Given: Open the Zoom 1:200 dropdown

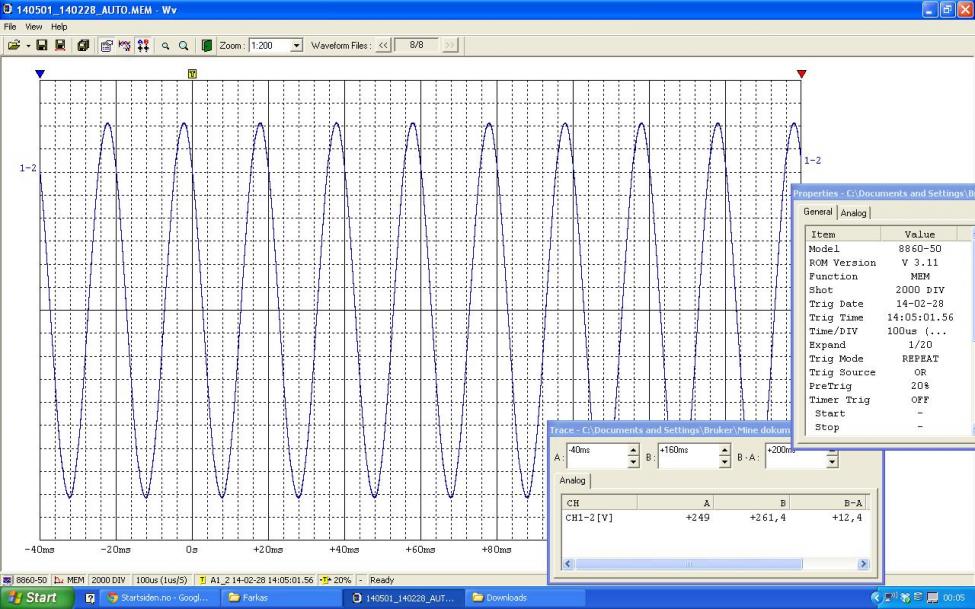Looking at the screenshot, I should [295, 46].
